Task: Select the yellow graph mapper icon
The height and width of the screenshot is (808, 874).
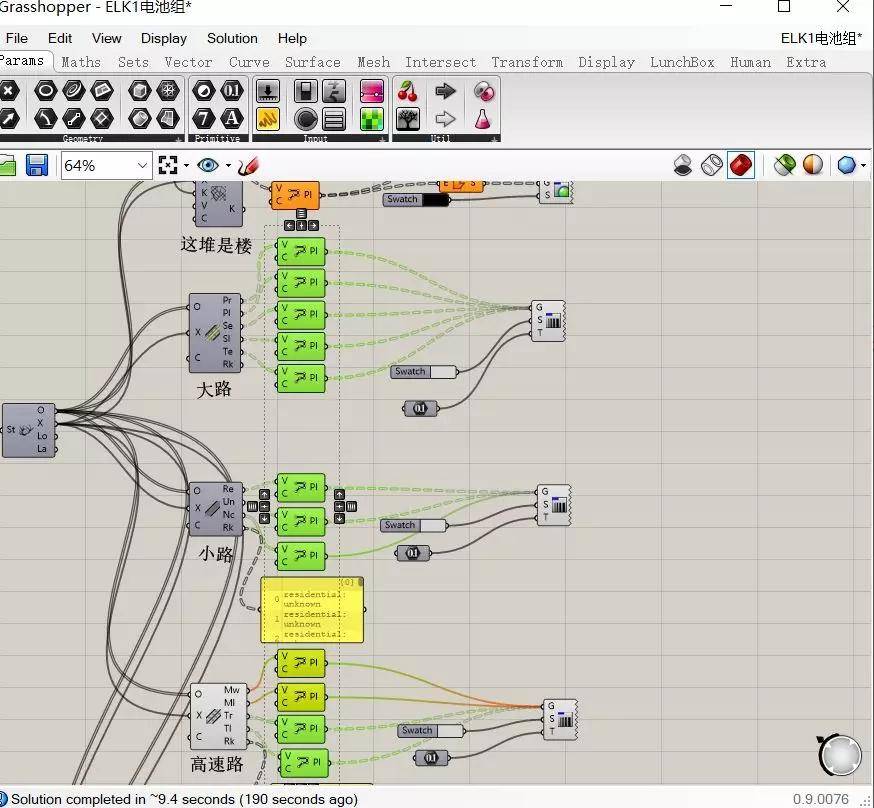Action: [x=267, y=119]
